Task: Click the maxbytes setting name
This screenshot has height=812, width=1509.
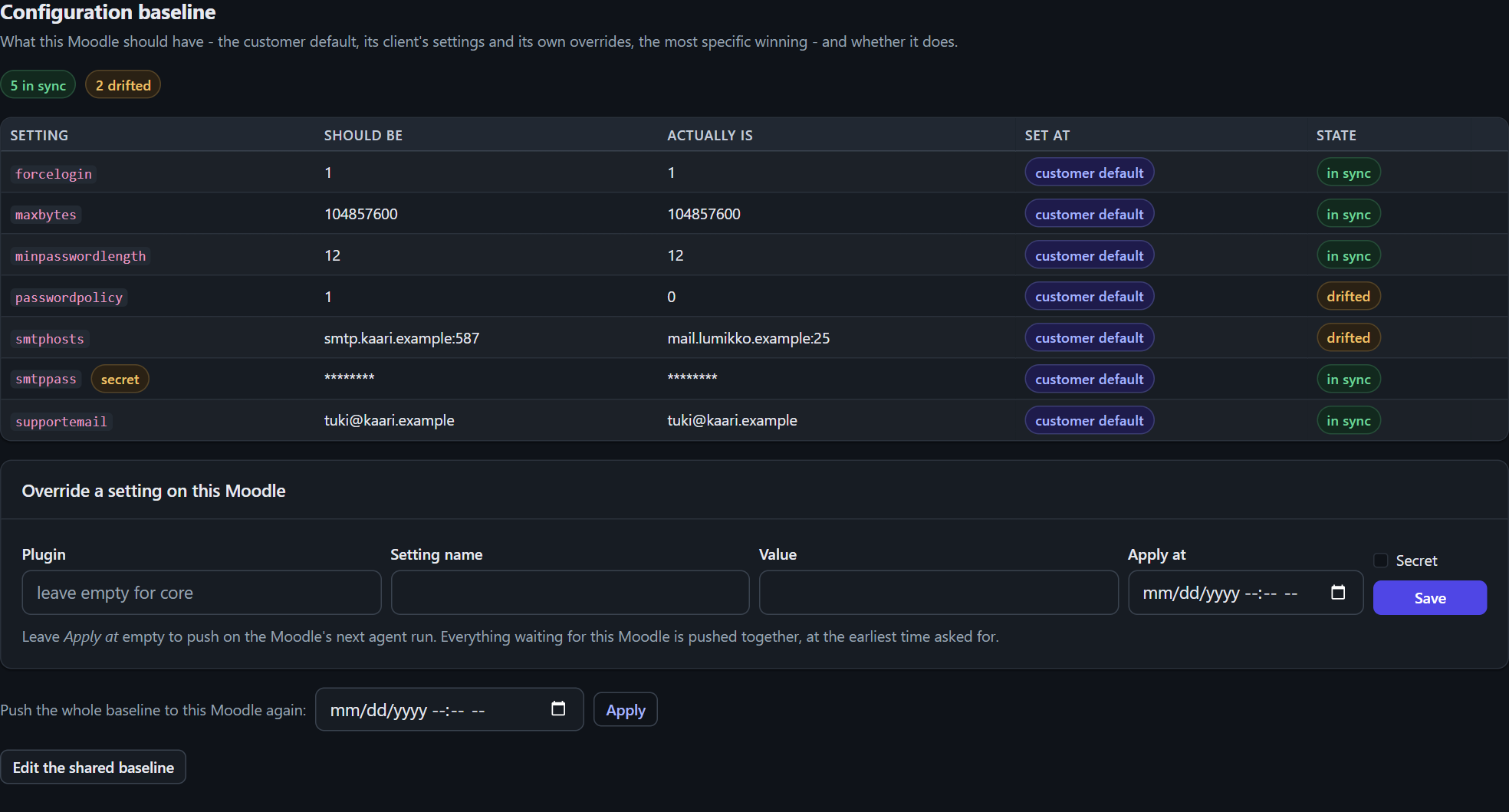Action: 46,215
